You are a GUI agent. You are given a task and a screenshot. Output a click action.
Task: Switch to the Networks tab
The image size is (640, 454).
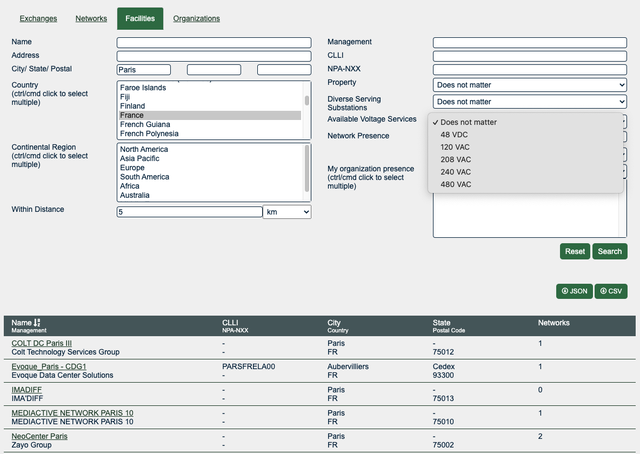[91, 18]
